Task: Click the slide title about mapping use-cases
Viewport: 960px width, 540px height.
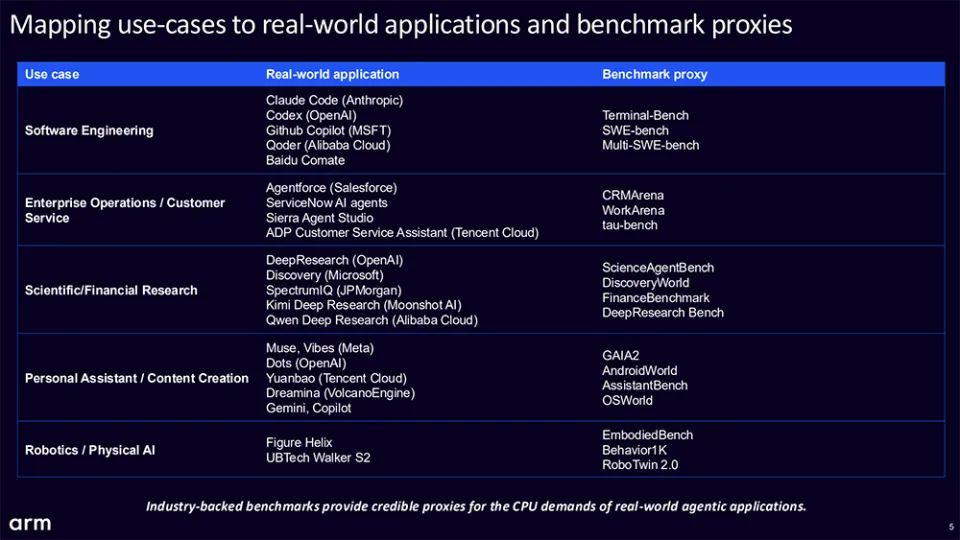Action: point(401,24)
